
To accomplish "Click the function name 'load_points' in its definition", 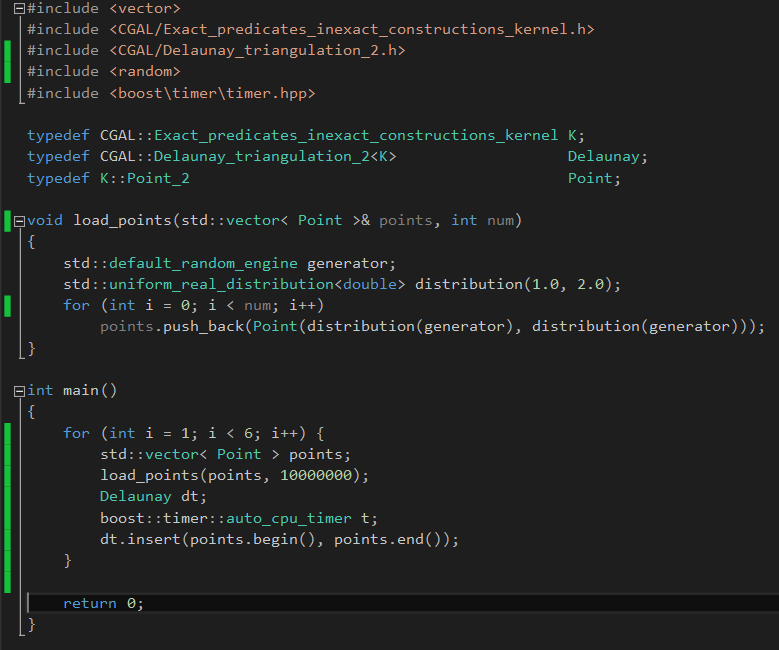I will (x=122, y=221).
